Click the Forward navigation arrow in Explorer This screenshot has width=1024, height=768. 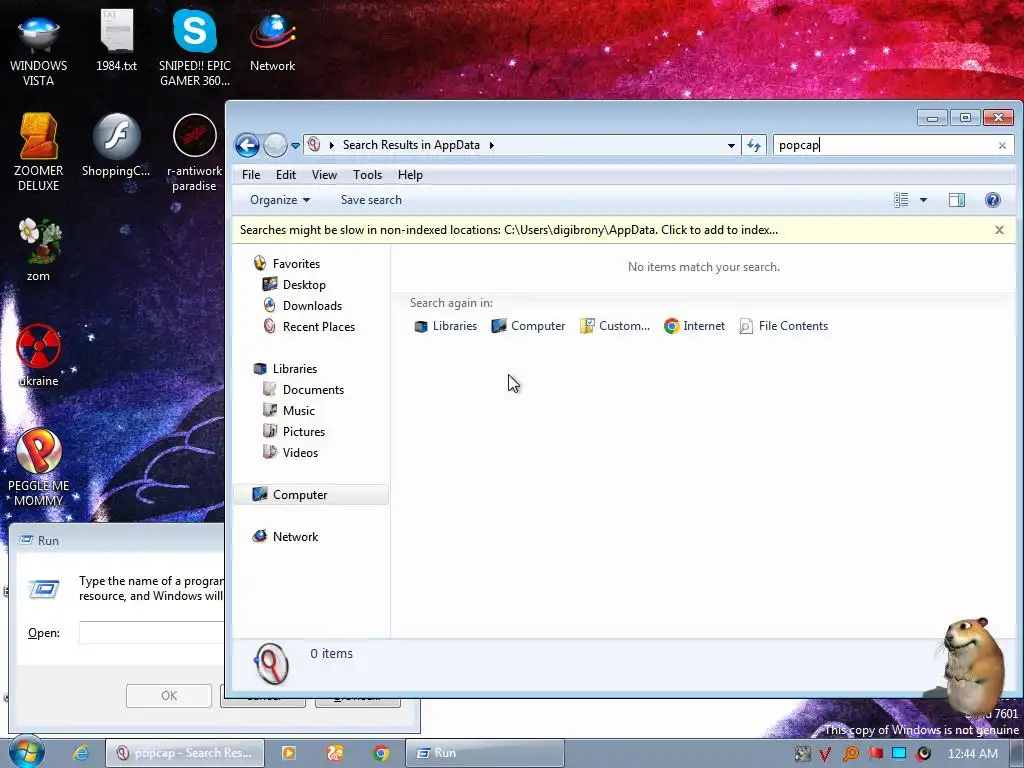(x=275, y=145)
